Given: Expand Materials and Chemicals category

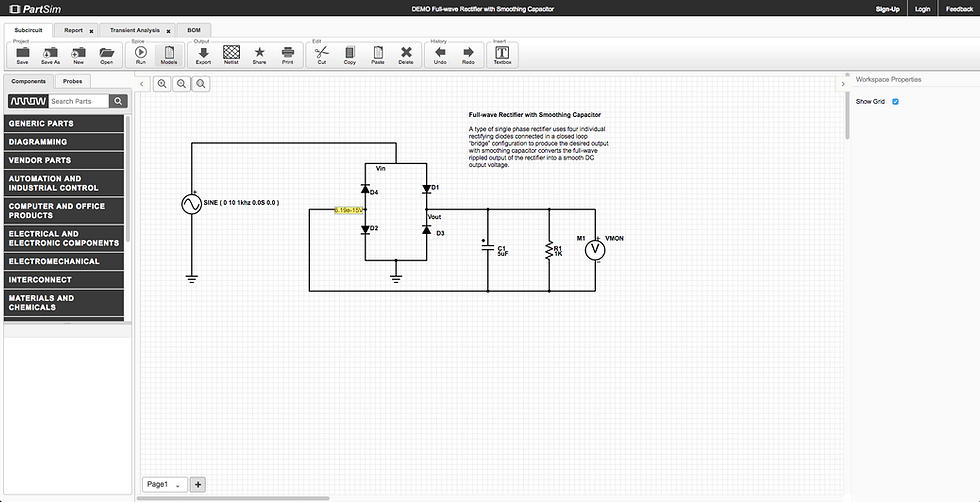Looking at the screenshot, I should point(64,303).
